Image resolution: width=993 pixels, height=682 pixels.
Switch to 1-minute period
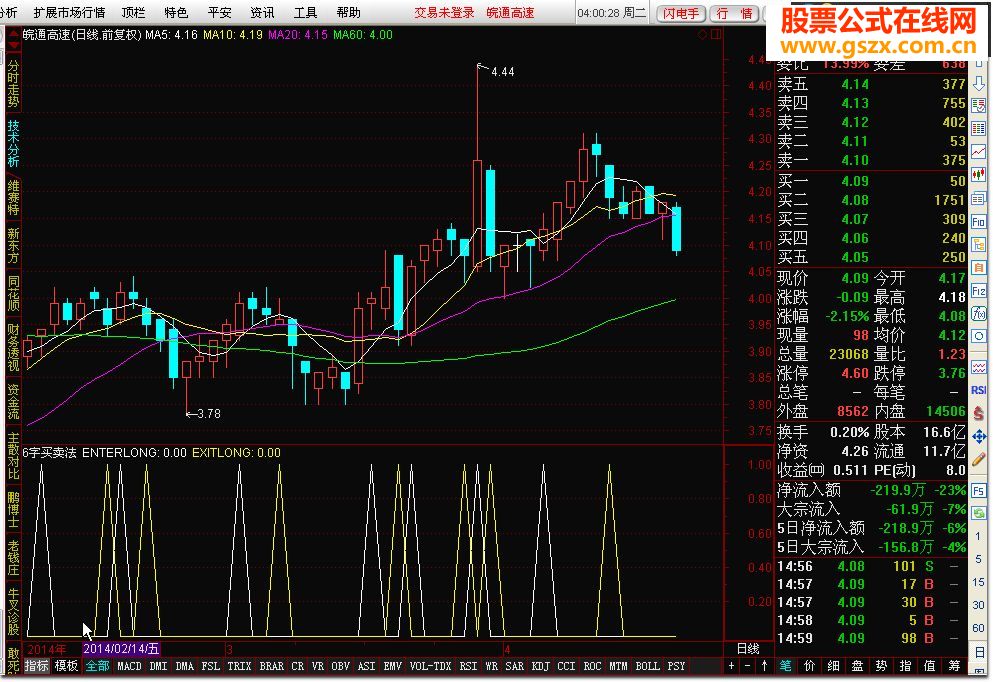(979, 536)
